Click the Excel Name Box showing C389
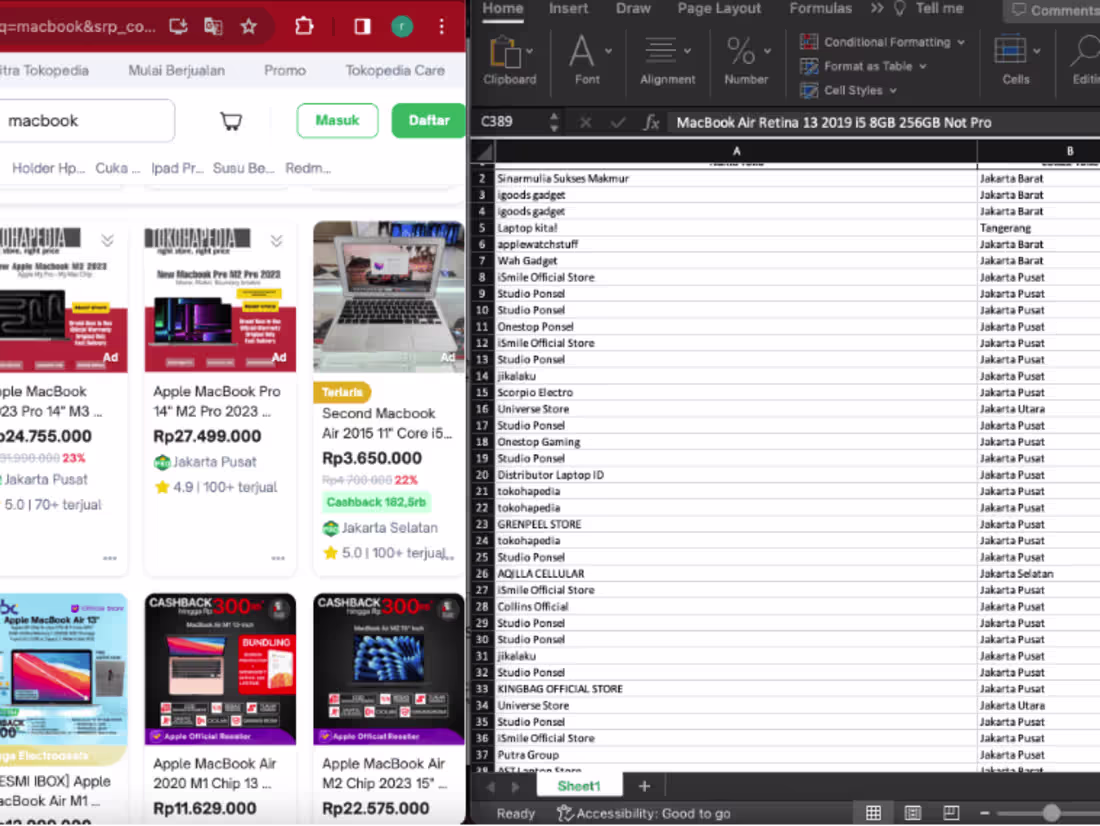Viewport: 1100px width, 826px height. (511, 123)
